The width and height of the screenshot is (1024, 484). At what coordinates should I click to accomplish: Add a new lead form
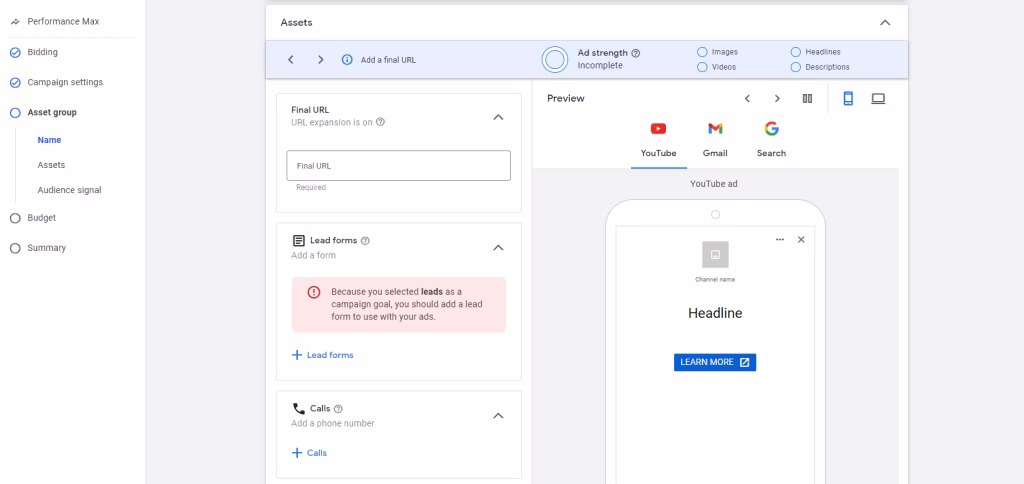tap(323, 355)
